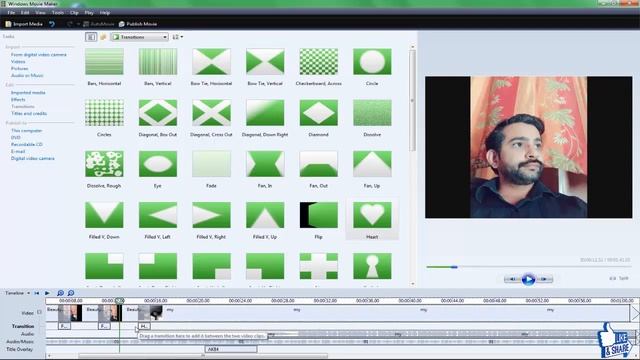Open the Play menu

pyautogui.click(x=89, y=13)
